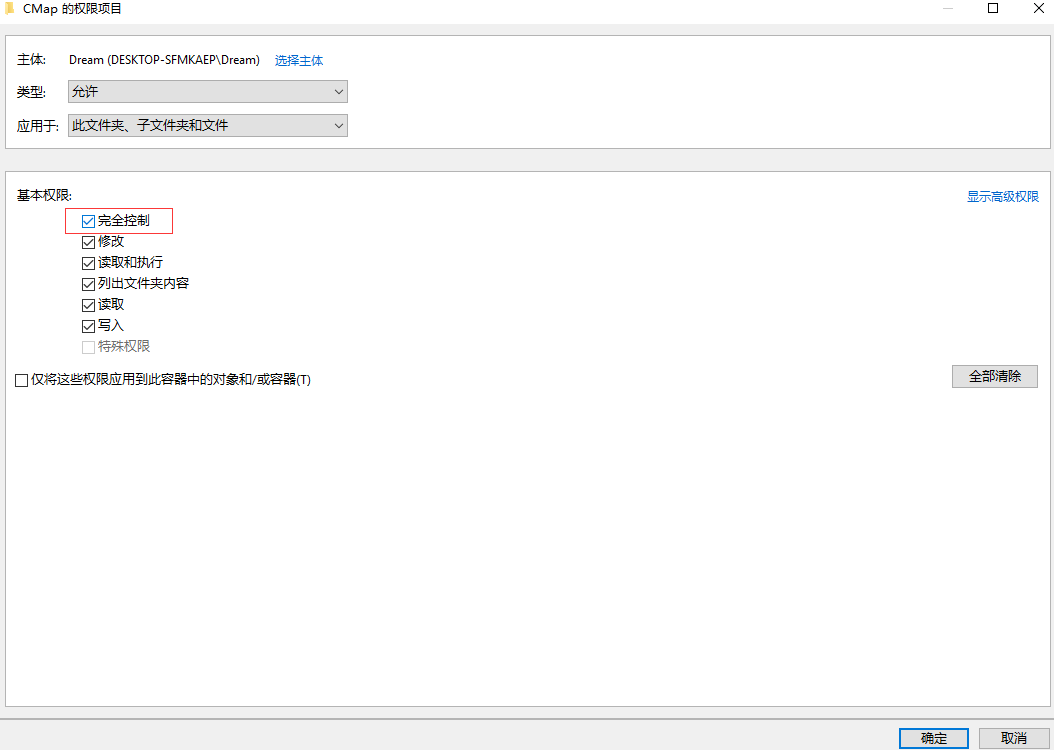Close the CMap 权限项目 window
The image size is (1054, 750).
click(1039, 9)
